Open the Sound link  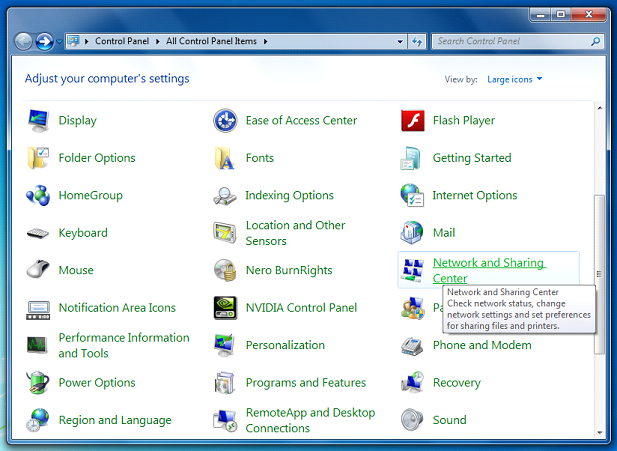point(449,420)
